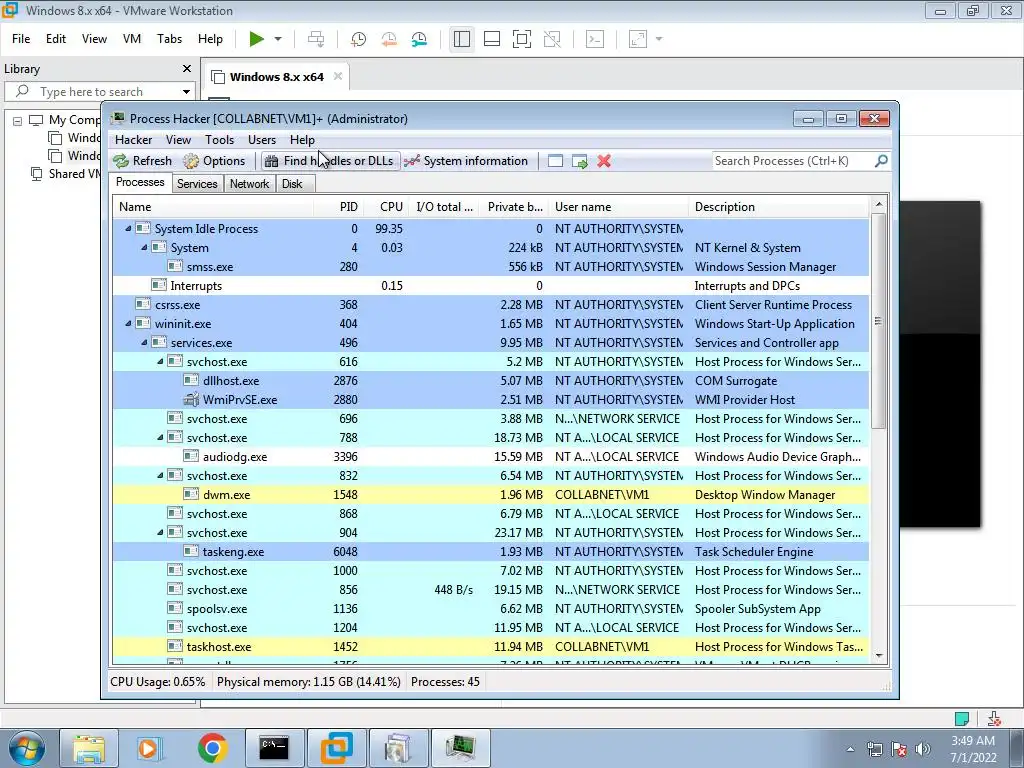The height and width of the screenshot is (768, 1024).
Task: Open the VMware File menu
Action: pyautogui.click(x=21, y=39)
